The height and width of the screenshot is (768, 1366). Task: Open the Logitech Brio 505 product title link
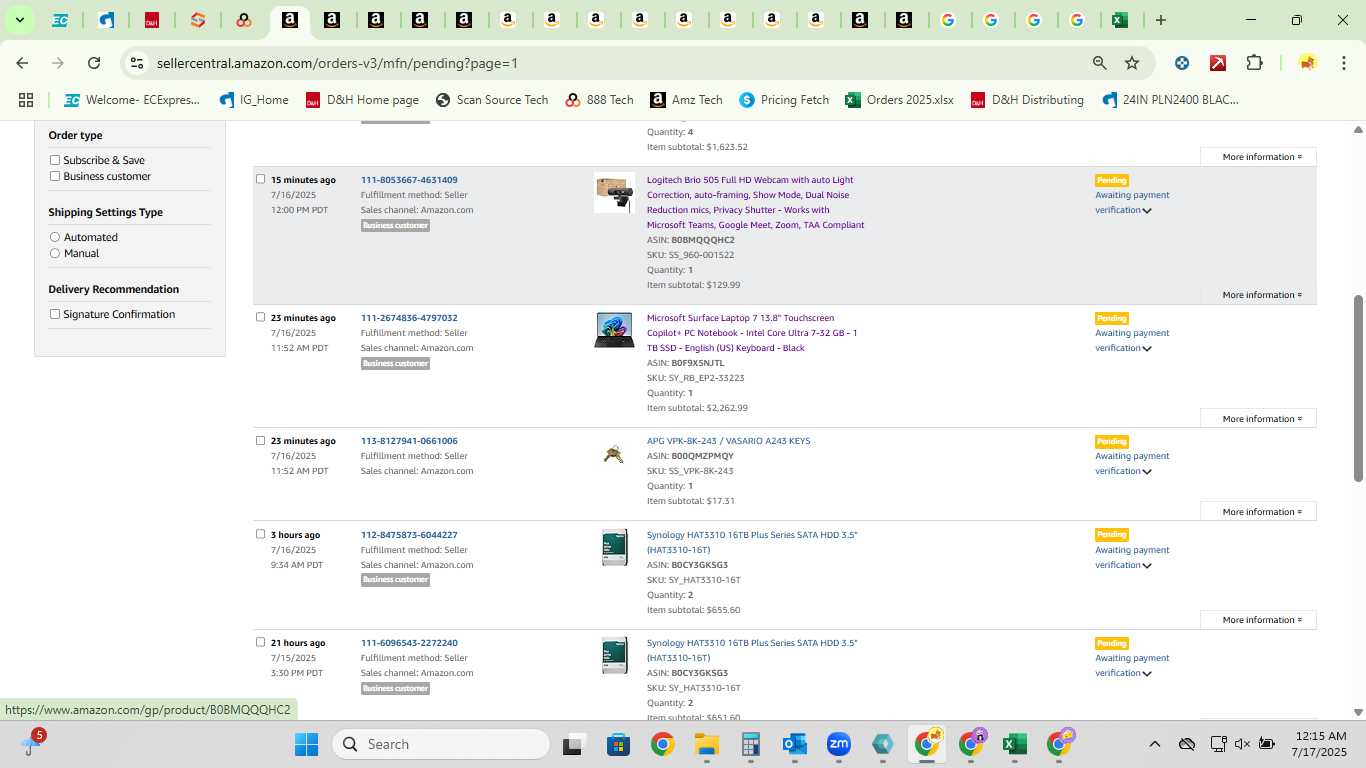(755, 202)
